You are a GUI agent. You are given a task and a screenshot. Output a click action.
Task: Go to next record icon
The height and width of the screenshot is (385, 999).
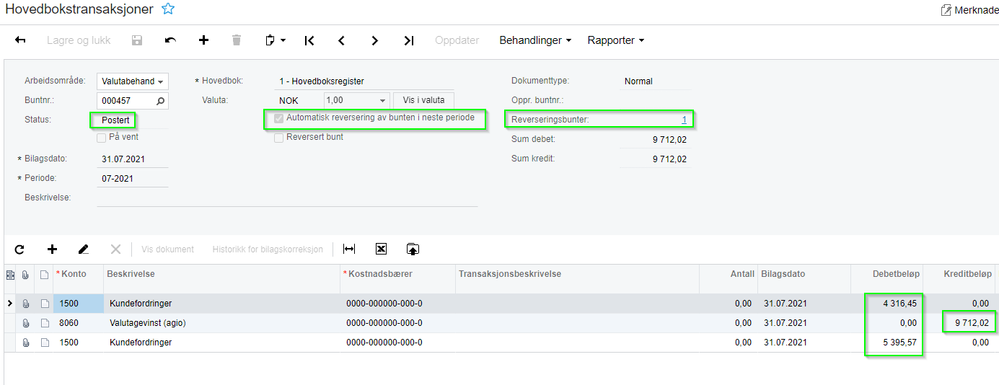pos(375,40)
